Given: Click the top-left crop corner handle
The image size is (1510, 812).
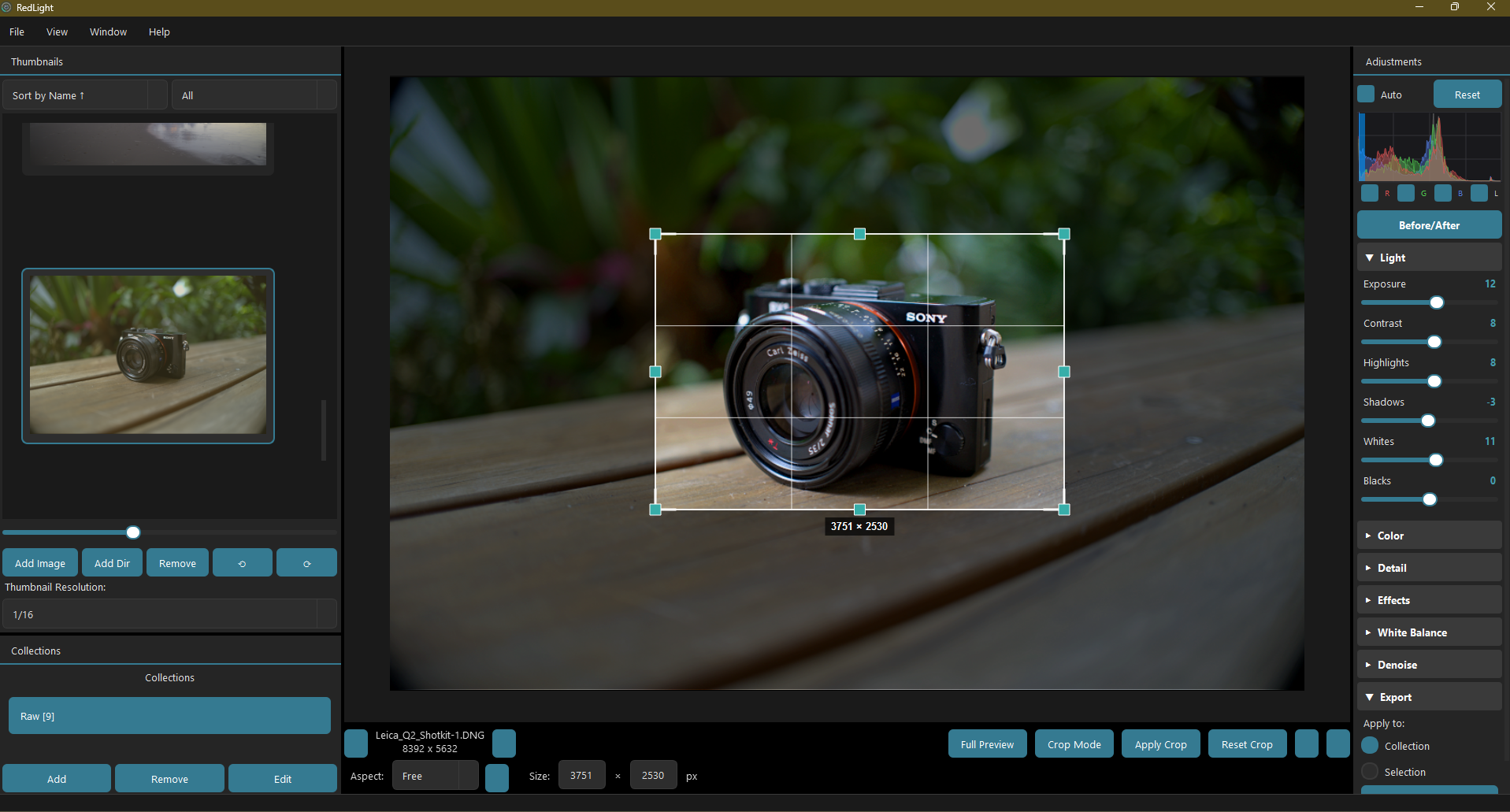Looking at the screenshot, I should (x=655, y=234).
